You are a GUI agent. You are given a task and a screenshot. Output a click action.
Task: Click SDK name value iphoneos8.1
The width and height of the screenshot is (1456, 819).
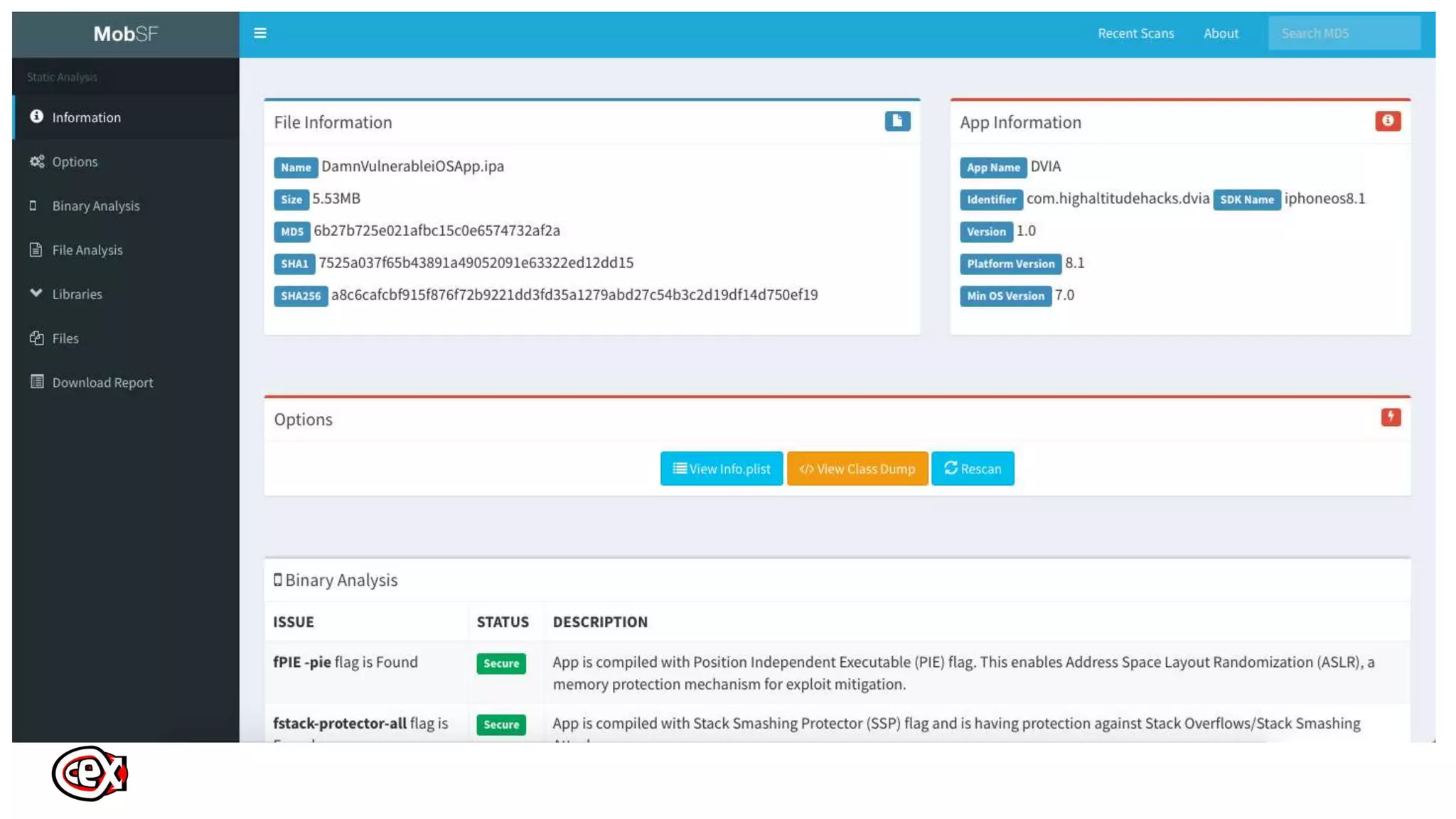coord(1324,198)
